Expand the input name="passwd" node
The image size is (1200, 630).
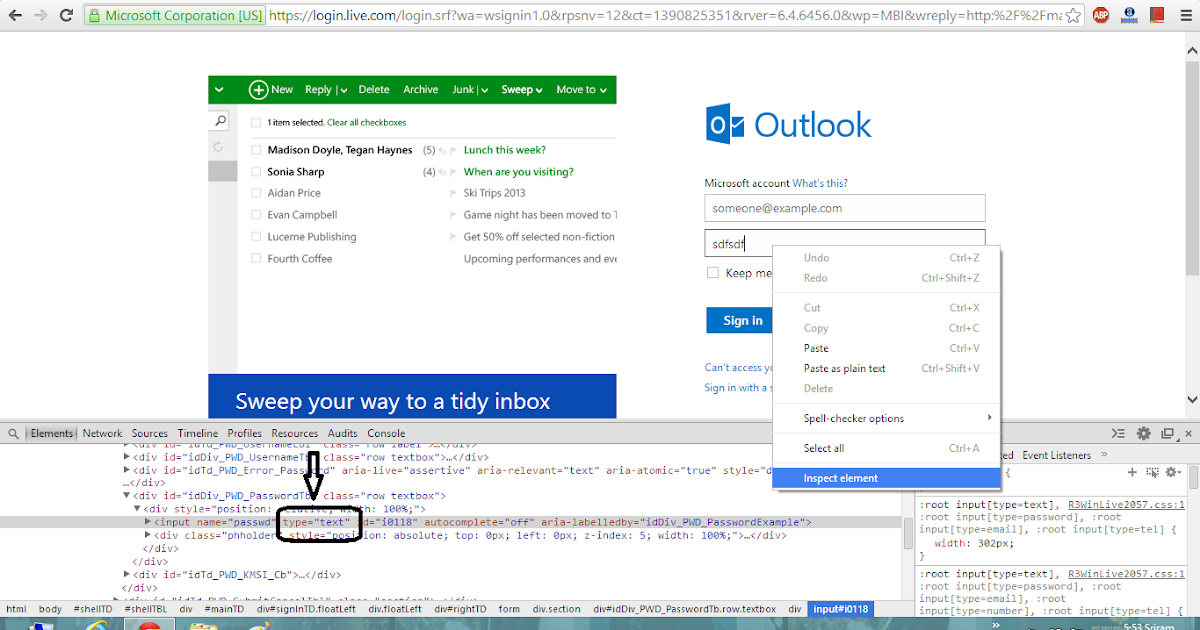coord(149,522)
